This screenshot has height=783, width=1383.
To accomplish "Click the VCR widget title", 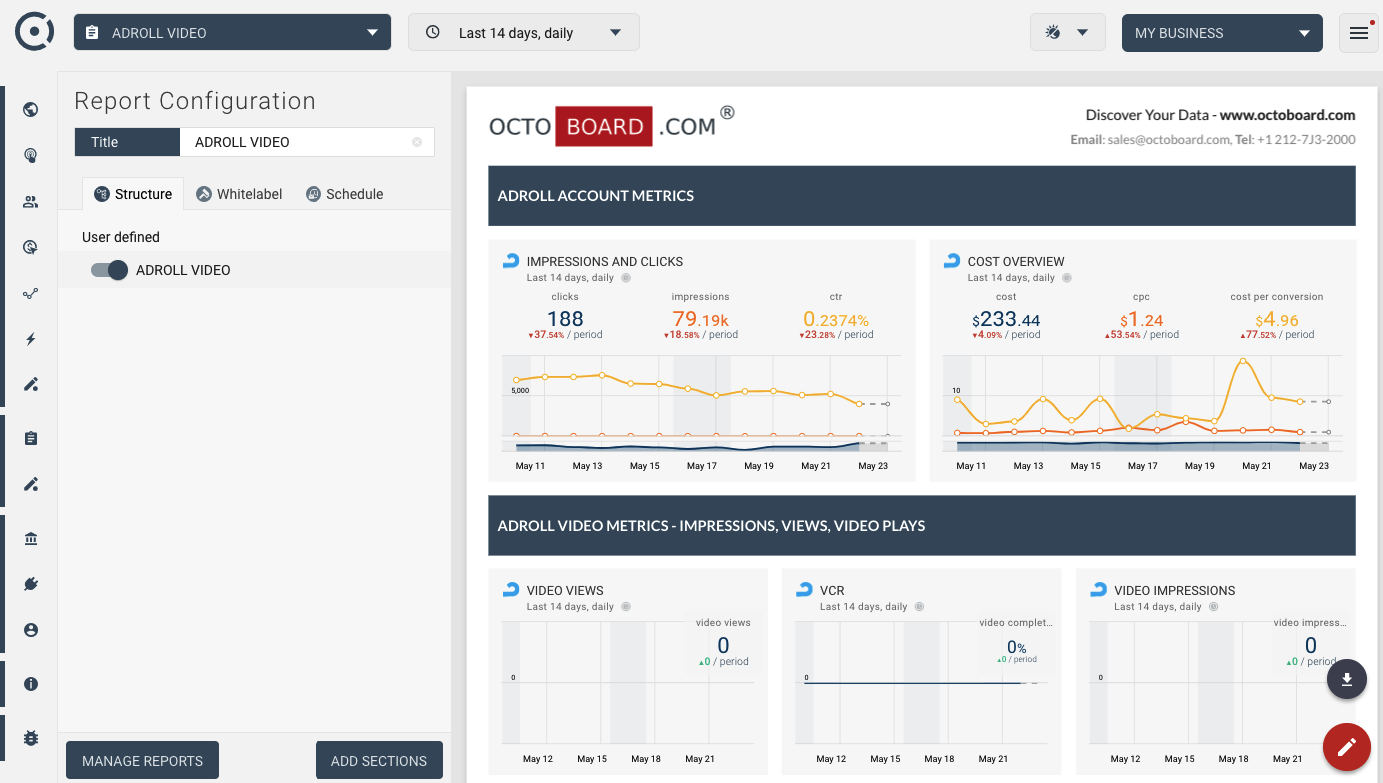I will [x=832, y=591].
